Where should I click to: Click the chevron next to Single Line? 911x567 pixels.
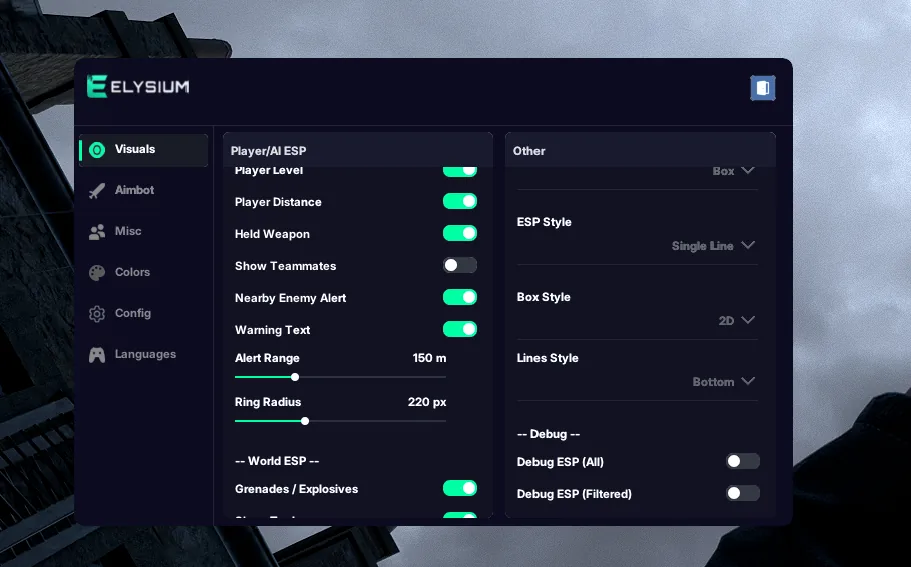(748, 245)
